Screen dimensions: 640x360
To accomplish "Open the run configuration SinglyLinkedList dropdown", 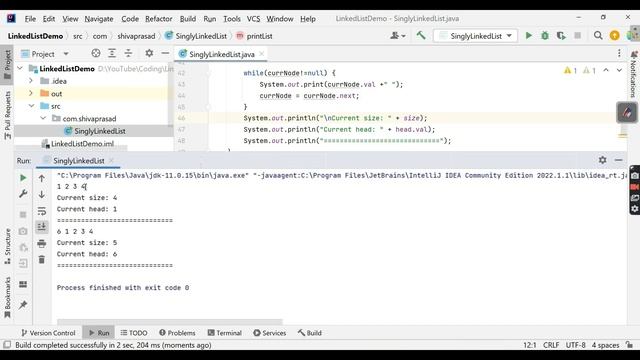I will [x=476, y=36].
